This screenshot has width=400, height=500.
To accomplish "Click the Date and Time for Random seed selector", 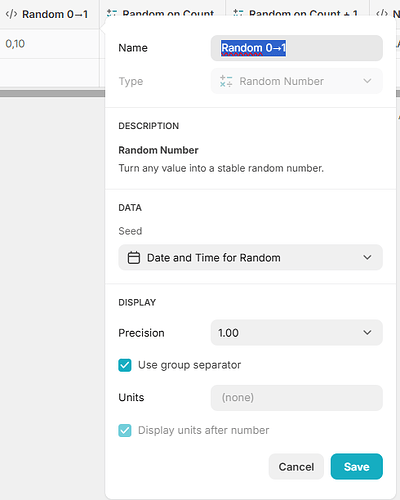I will click(x=250, y=257).
